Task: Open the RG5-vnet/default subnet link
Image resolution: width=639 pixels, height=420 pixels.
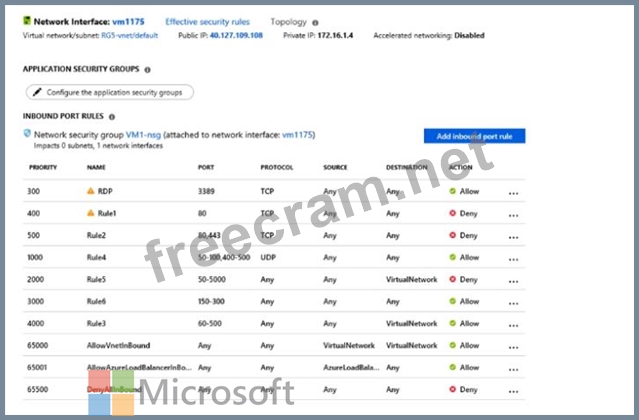Action: 130,35
